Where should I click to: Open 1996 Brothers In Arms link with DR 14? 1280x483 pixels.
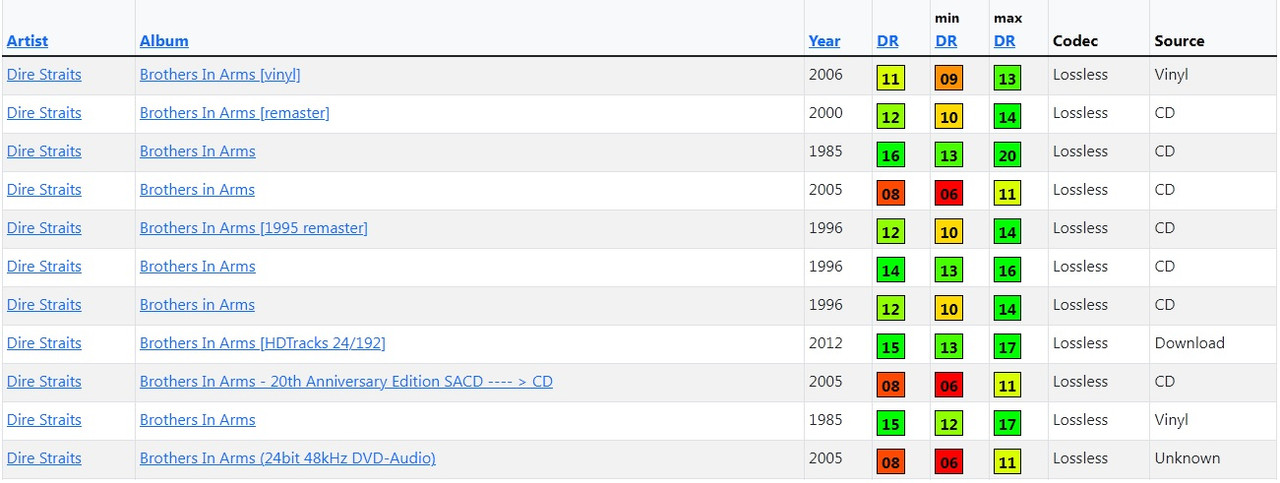[x=198, y=267]
